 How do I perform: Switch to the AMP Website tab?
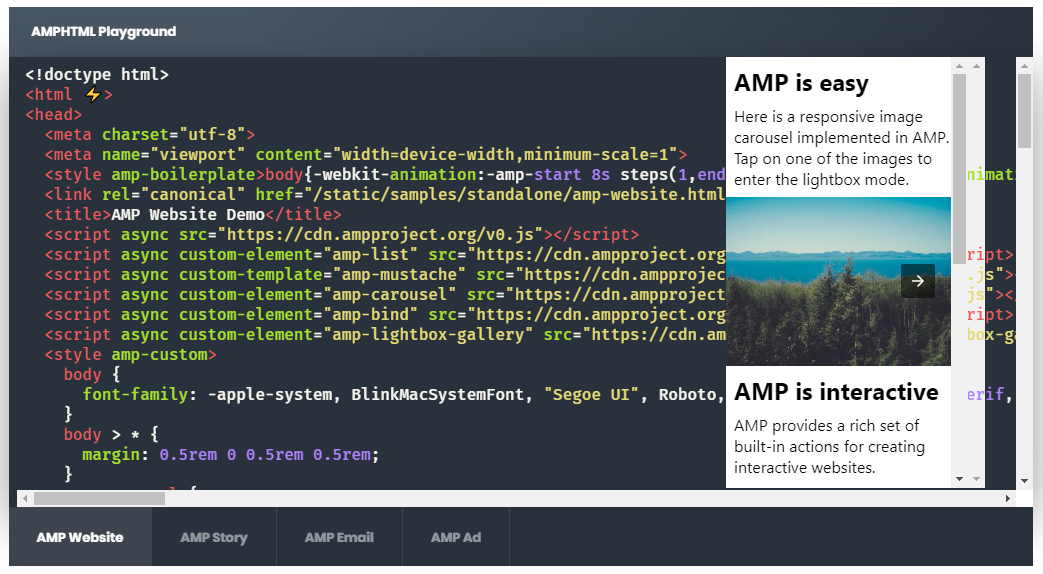(80, 537)
